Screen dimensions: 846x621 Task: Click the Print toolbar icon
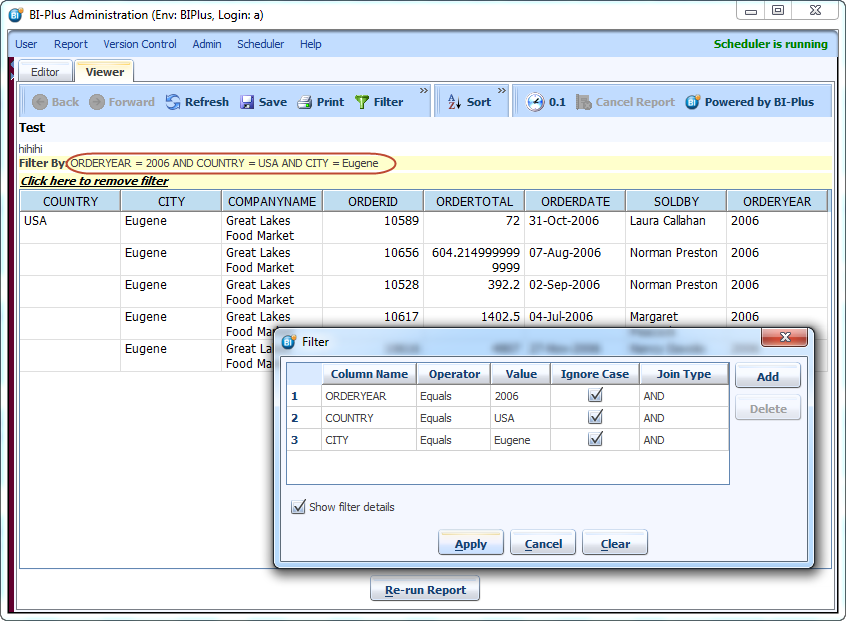(305, 102)
